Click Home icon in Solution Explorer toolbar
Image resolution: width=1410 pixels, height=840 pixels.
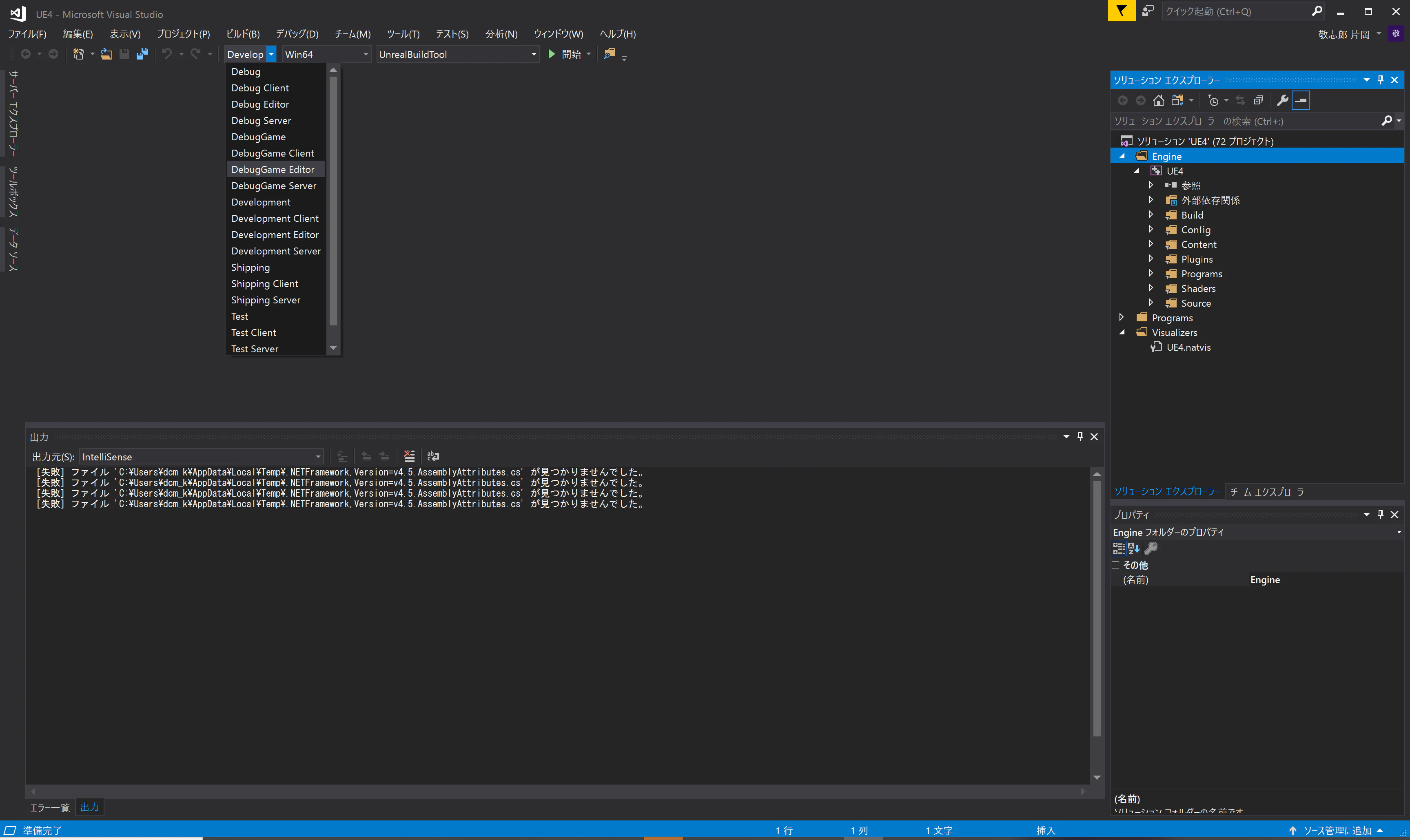[x=1159, y=101]
